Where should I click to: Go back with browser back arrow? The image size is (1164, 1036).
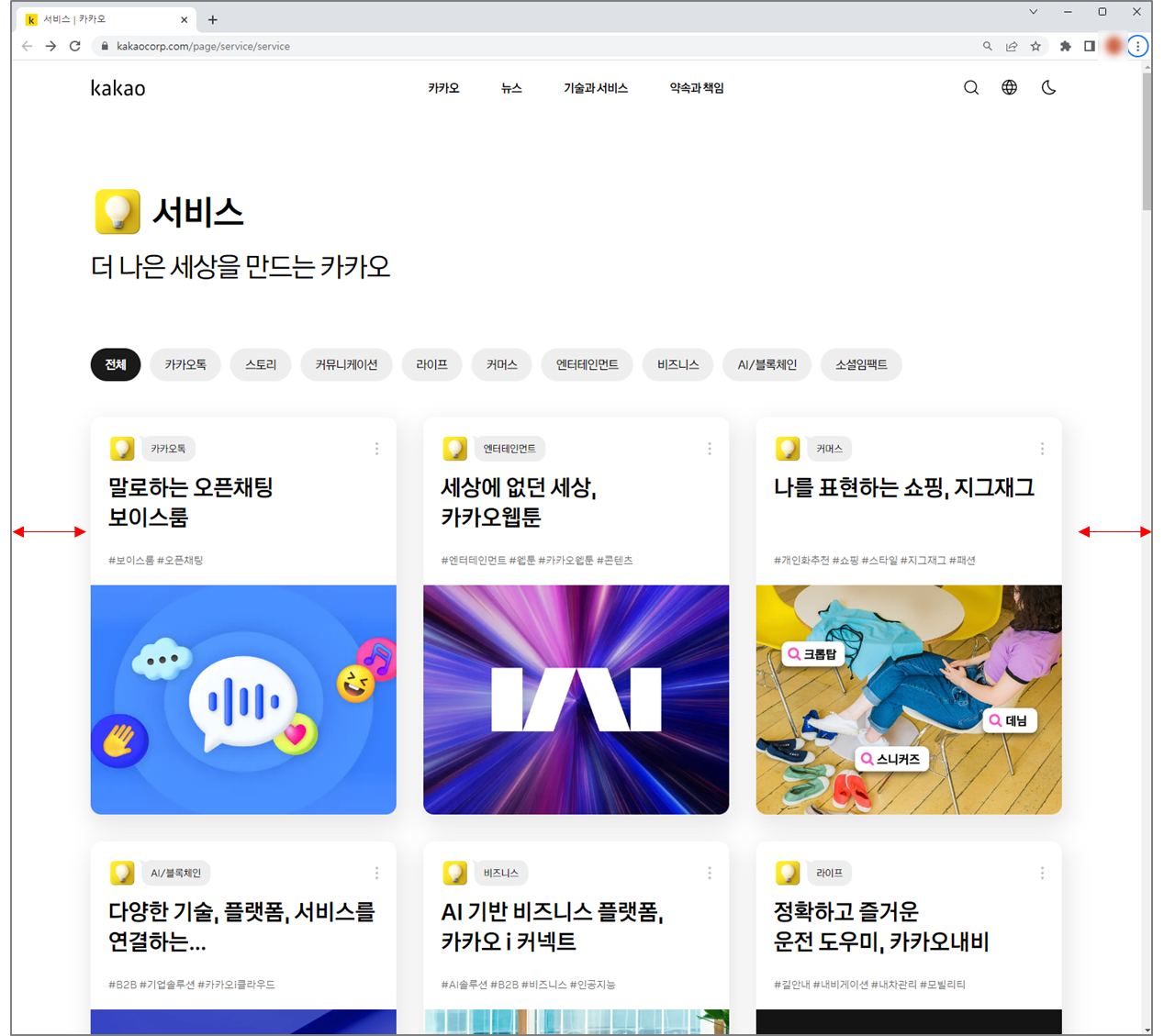coord(27,46)
